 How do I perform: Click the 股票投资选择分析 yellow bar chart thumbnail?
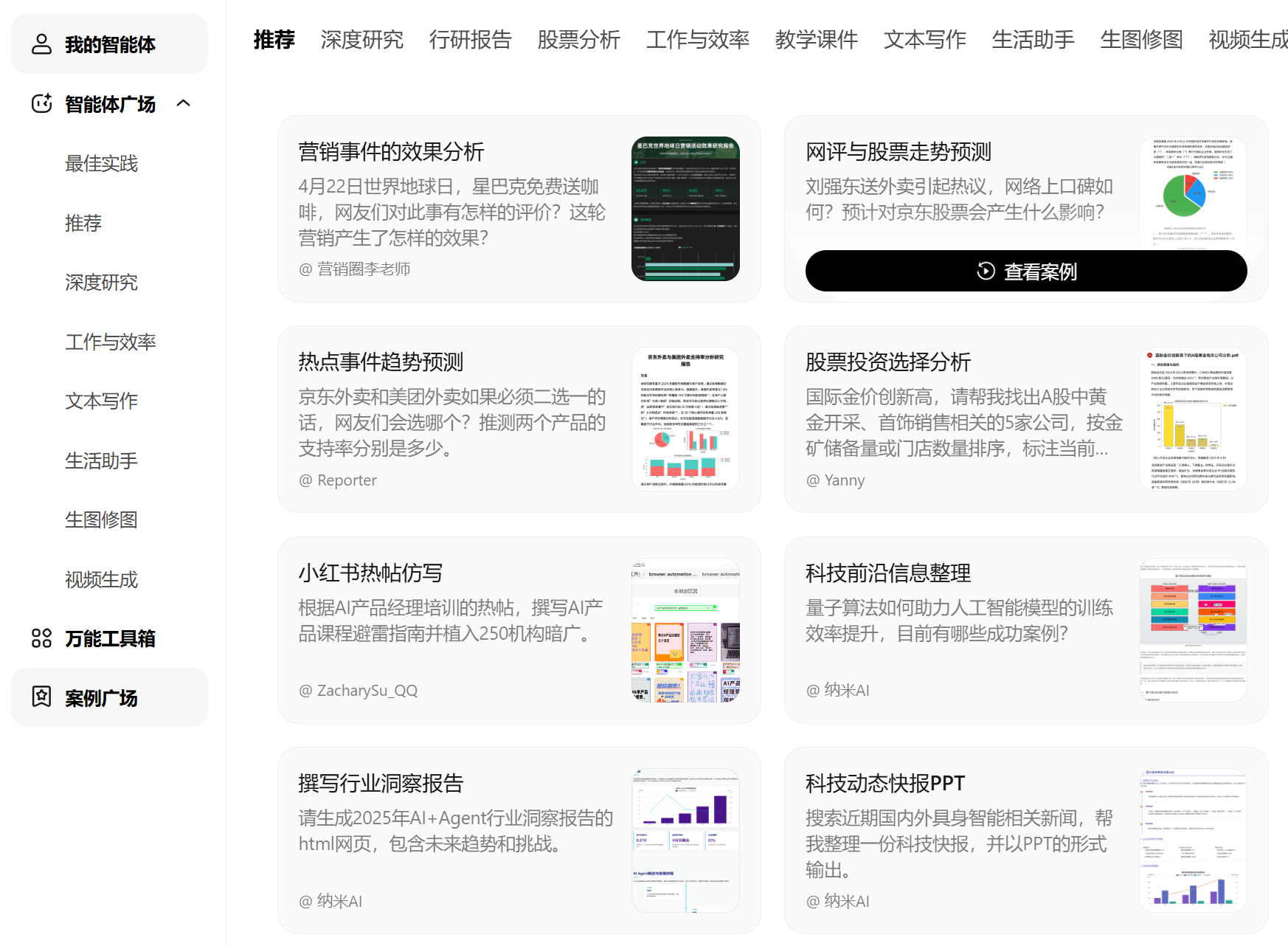point(1193,419)
